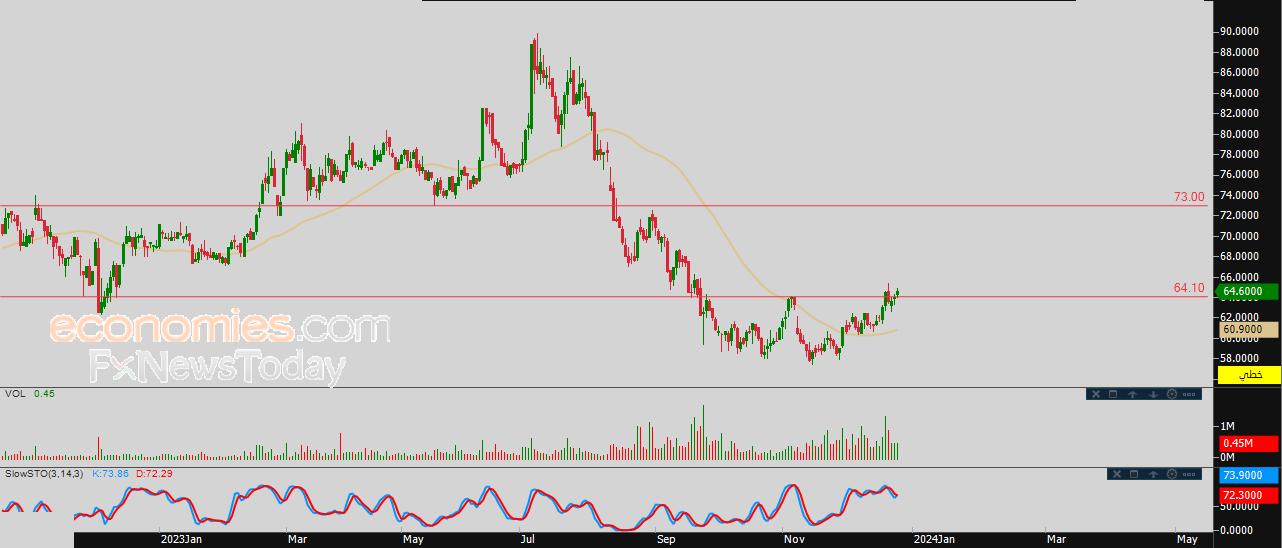The height and width of the screenshot is (548, 1282).
Task: Maximize the VOL indicator panel
Action: click(1113, 394)
